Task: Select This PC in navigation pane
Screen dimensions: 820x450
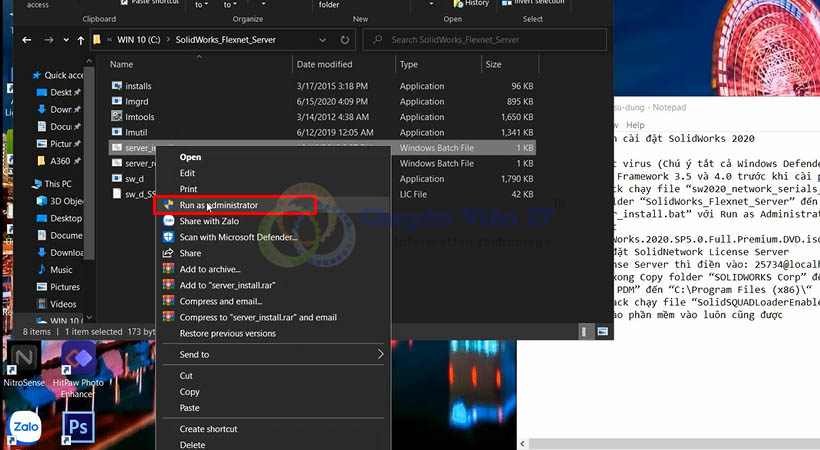Action: point(58,184)
